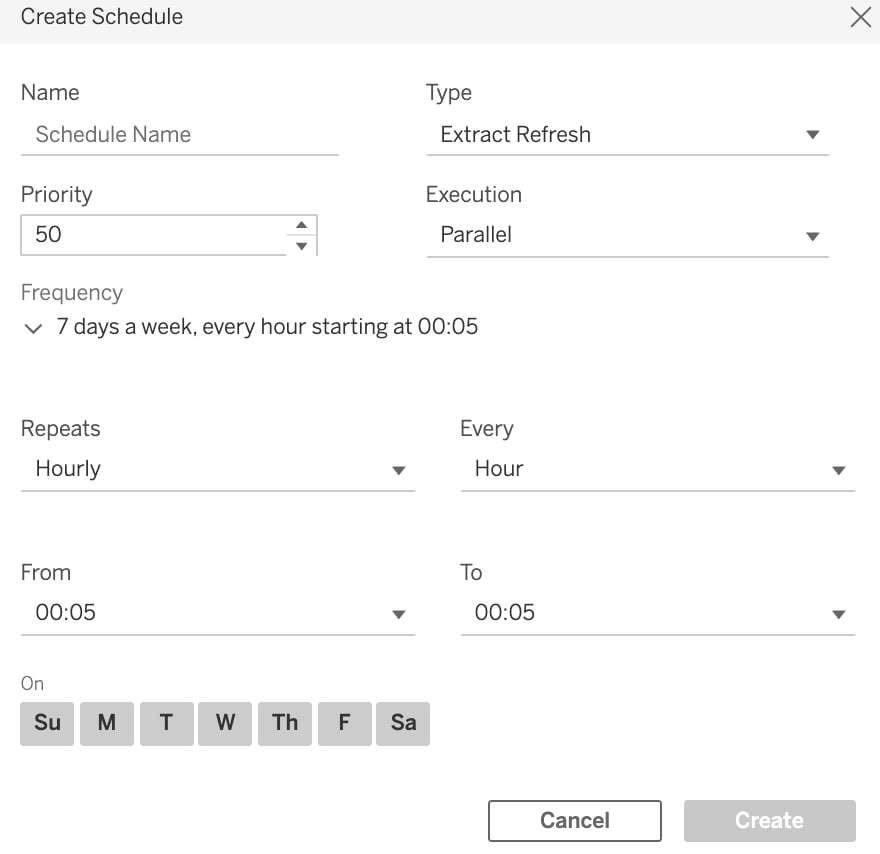This screenshot has width=880, height=854.
Task: Toggle Saturday day button
Action: [403, 723]
